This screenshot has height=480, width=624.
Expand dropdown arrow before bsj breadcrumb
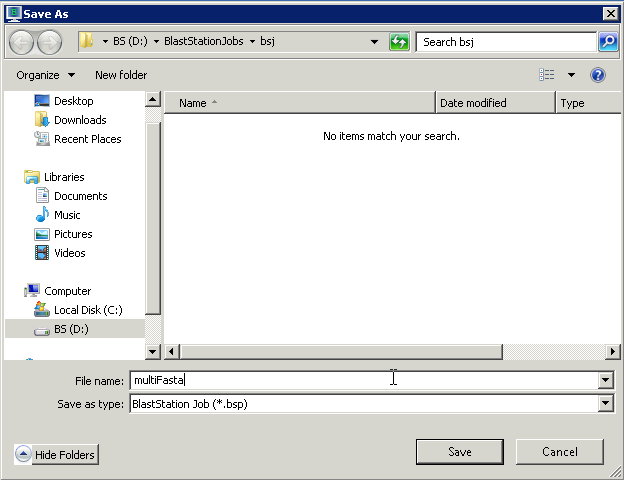252,41
